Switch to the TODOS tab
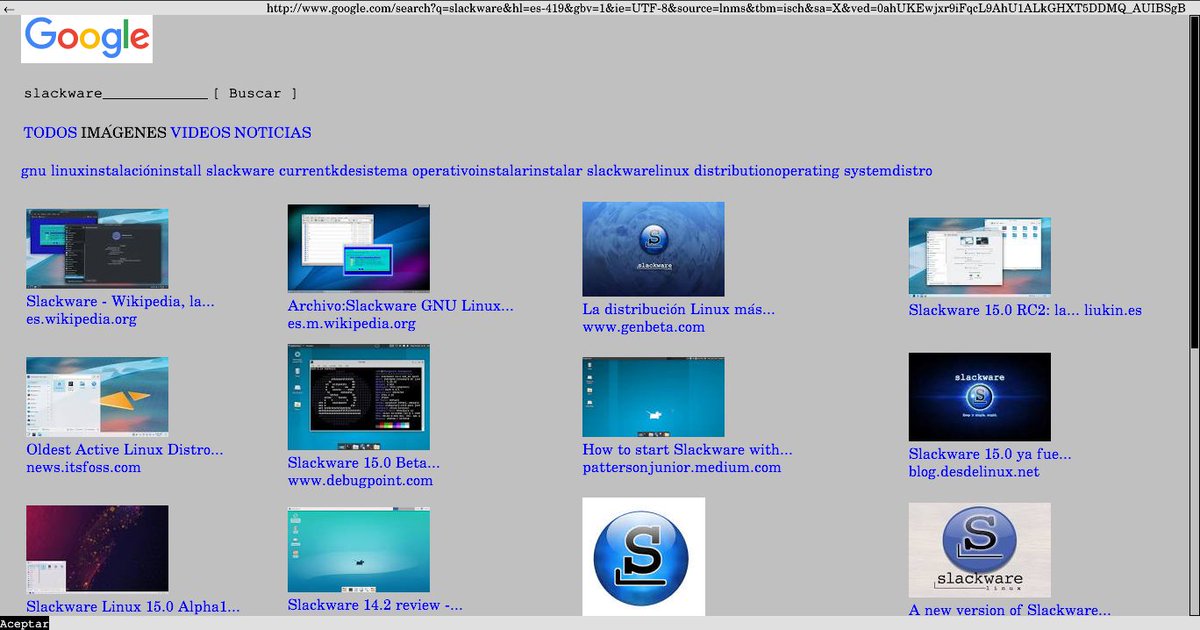The height and width of the screenshot is (630, 1200). (50, 132)
